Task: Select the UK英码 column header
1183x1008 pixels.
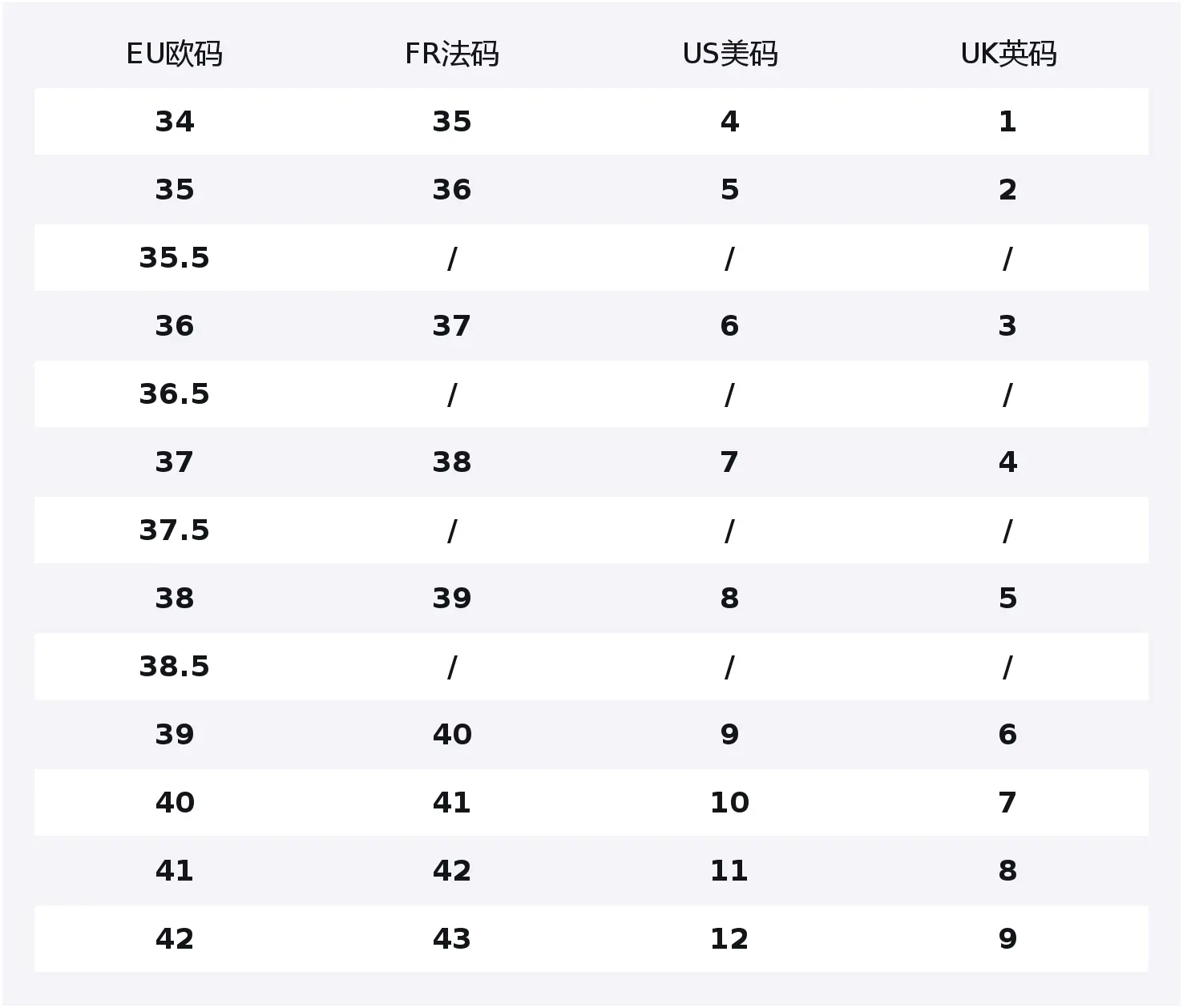Action: pos(1007,54)
